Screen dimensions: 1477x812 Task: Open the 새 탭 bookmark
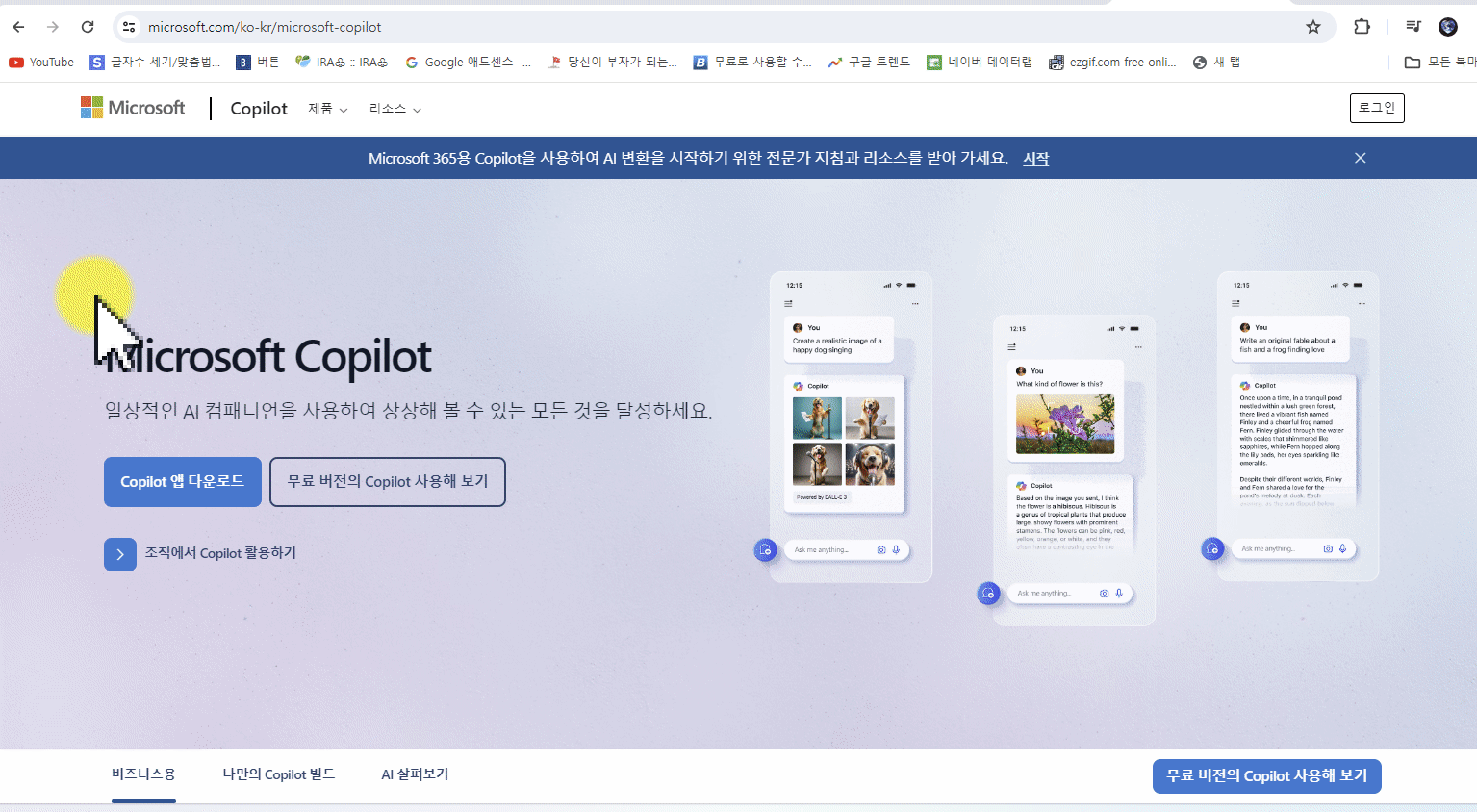[1216, 63]
